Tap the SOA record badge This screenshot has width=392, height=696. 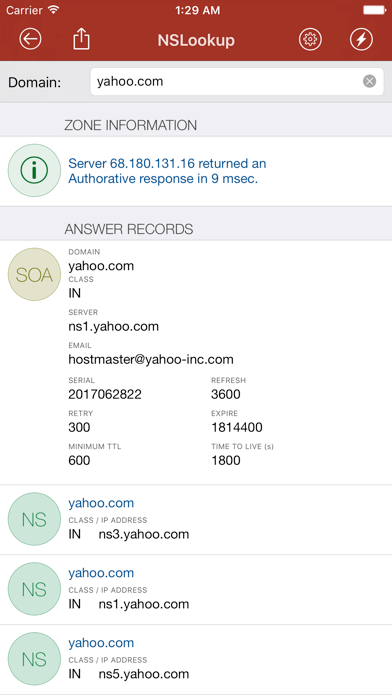(x=34, y=274)
